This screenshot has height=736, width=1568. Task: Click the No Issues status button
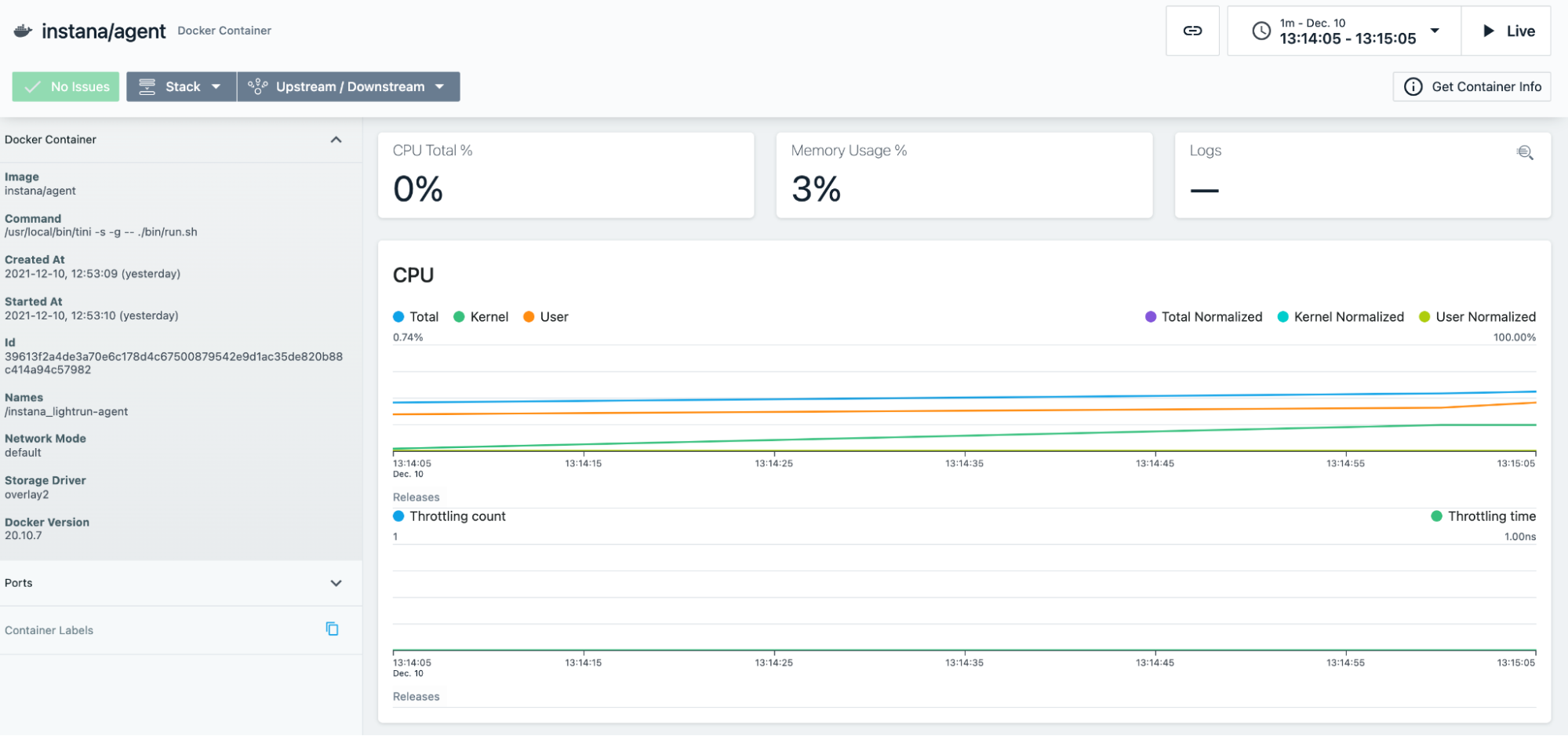(66, 87)
